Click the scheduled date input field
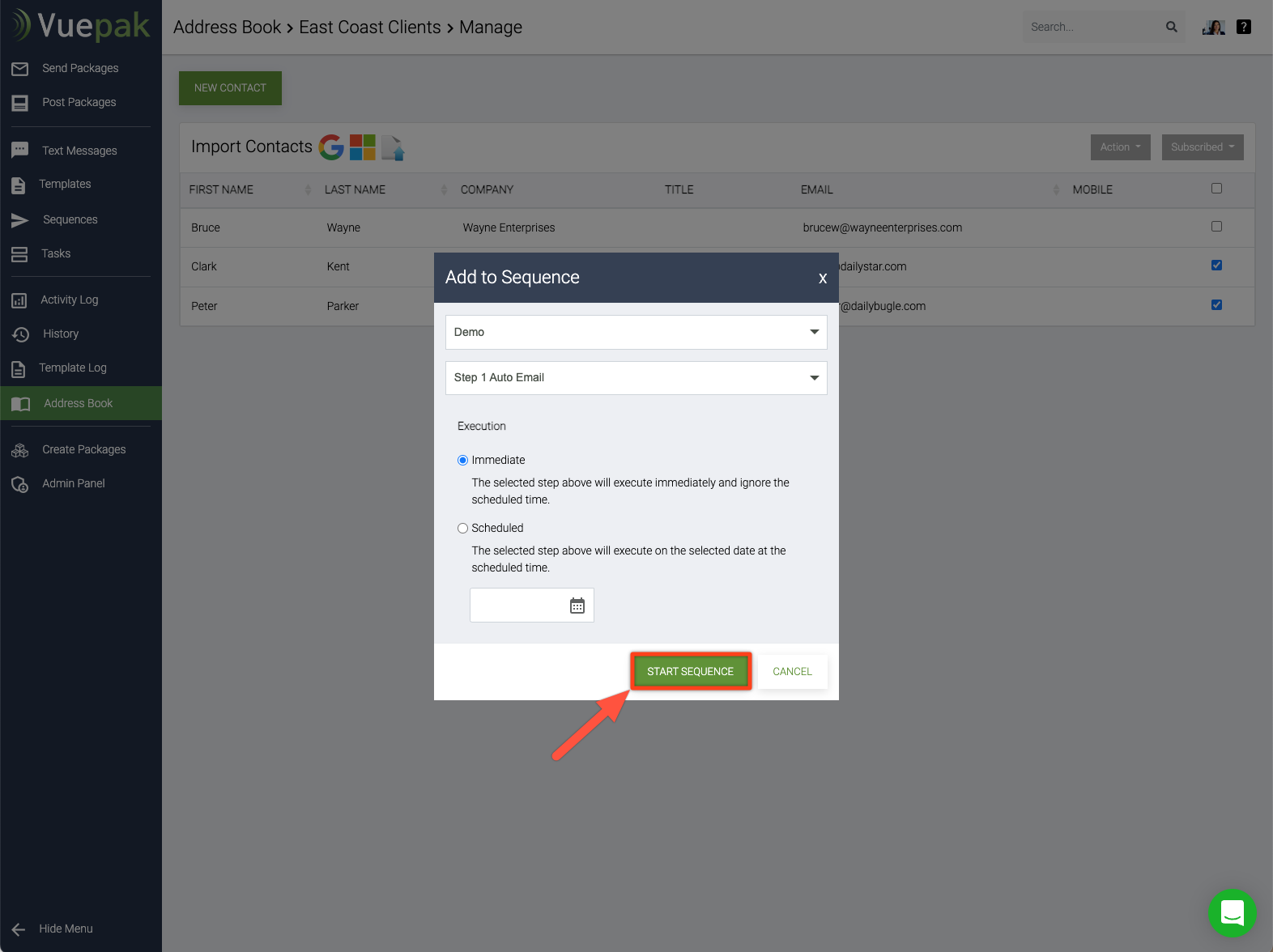The width and height of the screenshot is (1273, 952). pyautogui.click(x=518, y=606)
